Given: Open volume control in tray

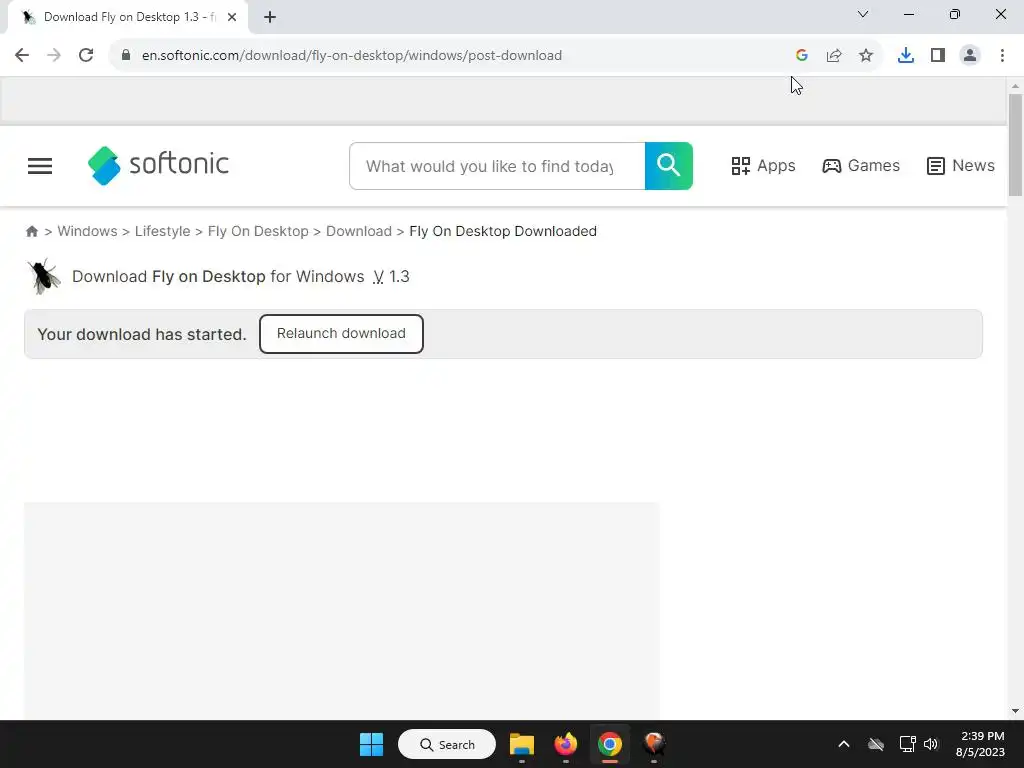Looking at the screenshot, I should click(931, 744).
